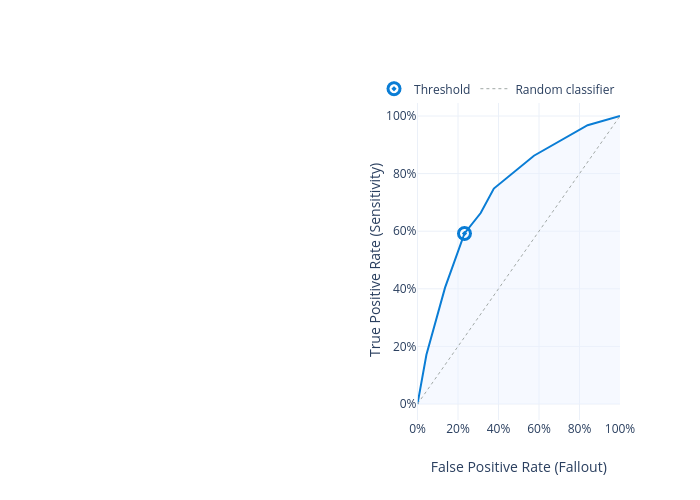Click the 60% label on the vertical axis
The width and height of the screenshot is (700, 500).
pos(404,231)
